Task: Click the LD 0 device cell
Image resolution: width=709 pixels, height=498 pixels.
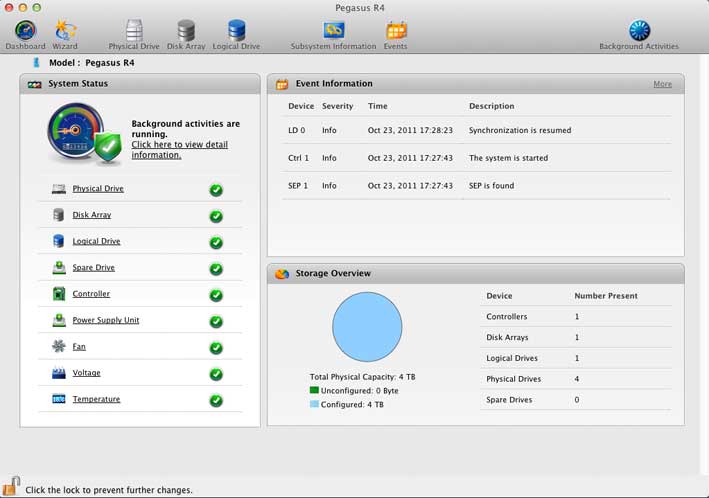Action: [297, 130]
